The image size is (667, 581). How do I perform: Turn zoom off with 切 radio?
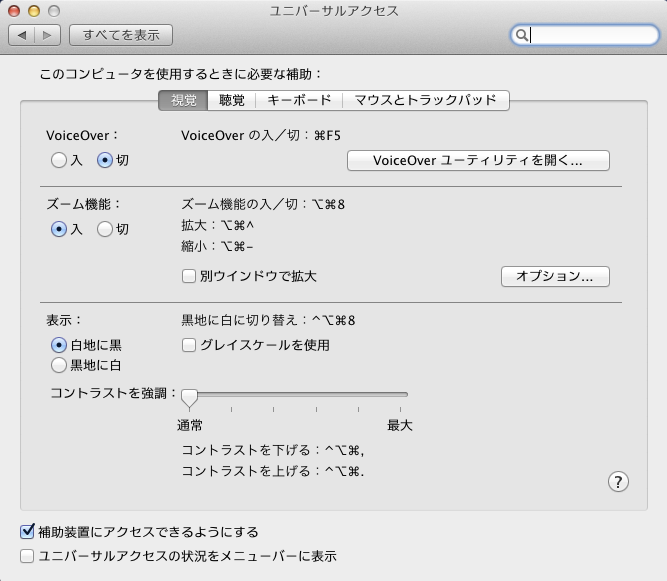pos(105,229)
